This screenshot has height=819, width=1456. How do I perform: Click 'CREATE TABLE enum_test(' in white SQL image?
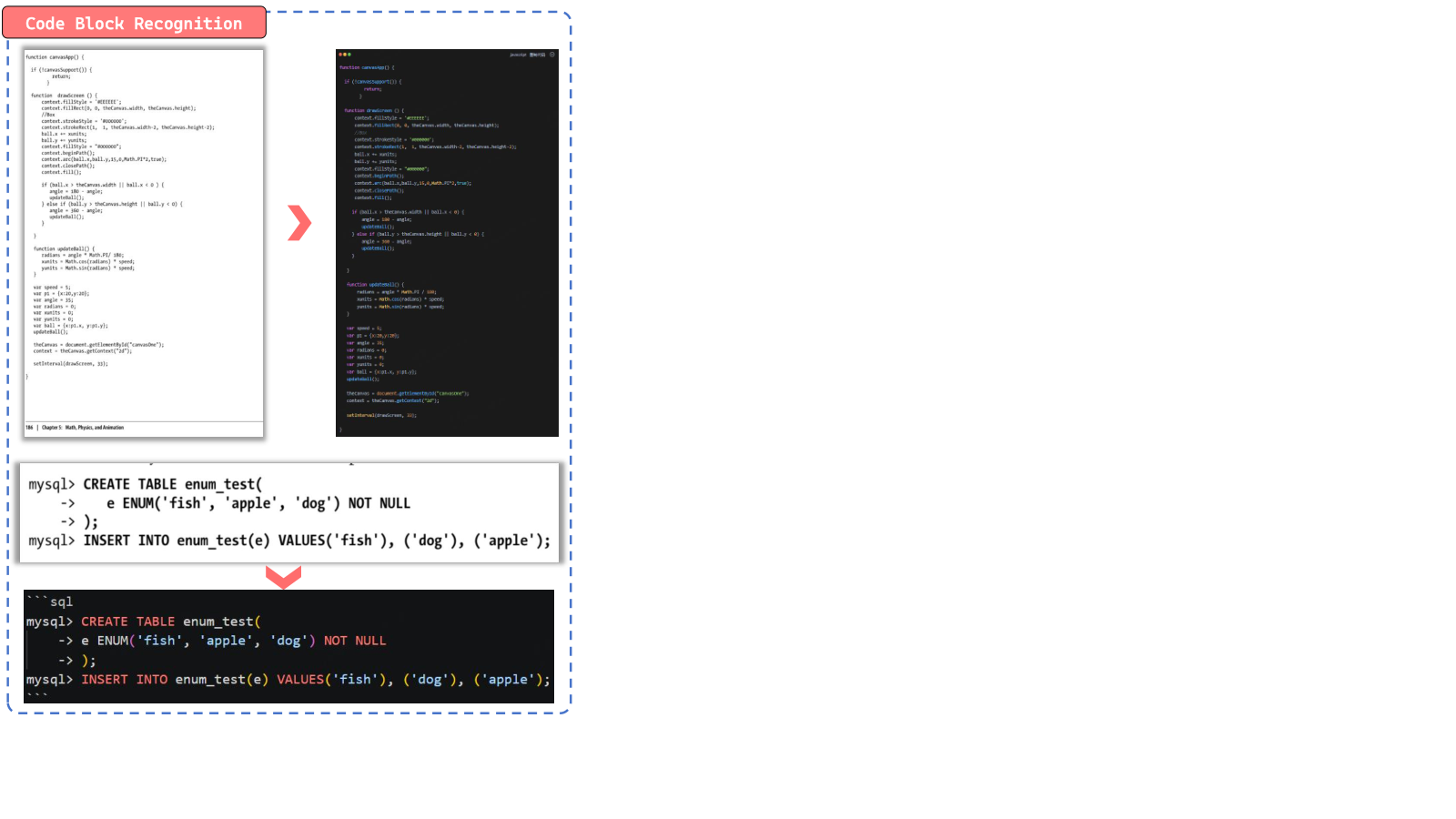click(172, 484)
